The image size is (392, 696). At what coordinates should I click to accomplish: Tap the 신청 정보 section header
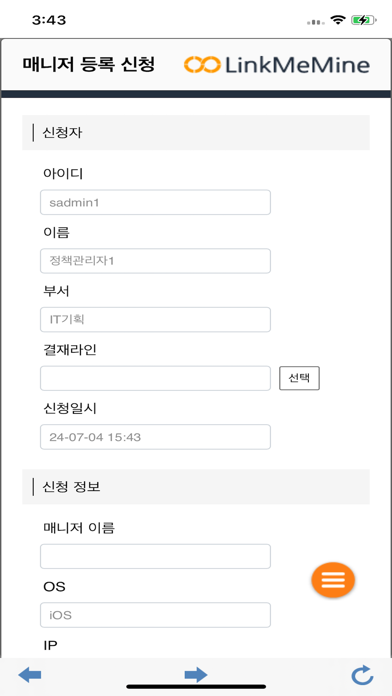[196, 487]
